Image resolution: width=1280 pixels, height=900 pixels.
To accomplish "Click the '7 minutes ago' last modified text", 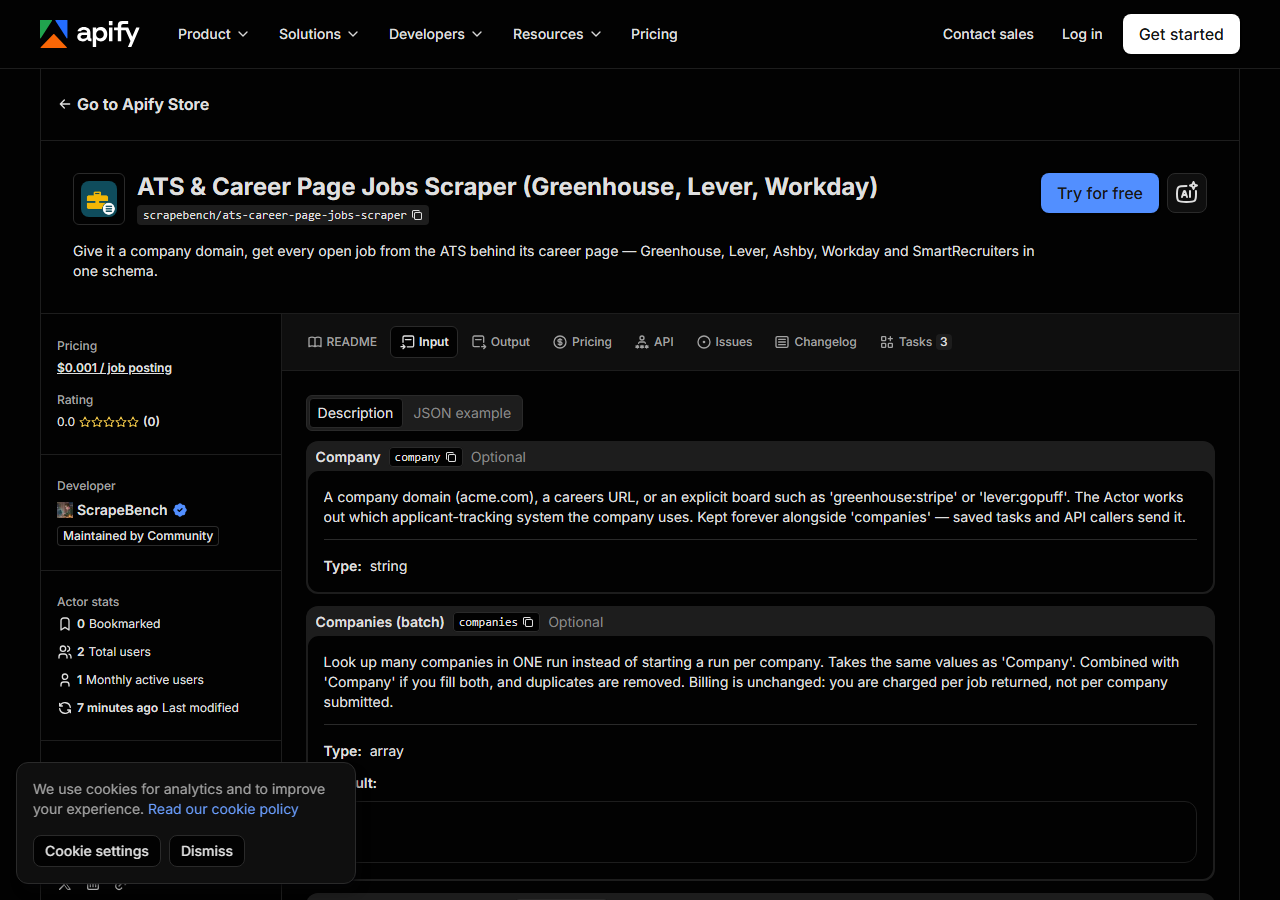I will point(118,708).
